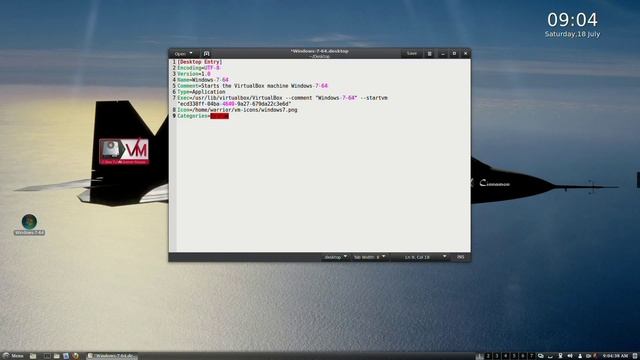Click the Comment=Starts the VirtualBox machine line
Viewport: 640px width, 360px height.
pyautogui.click(x=252, y=86)
